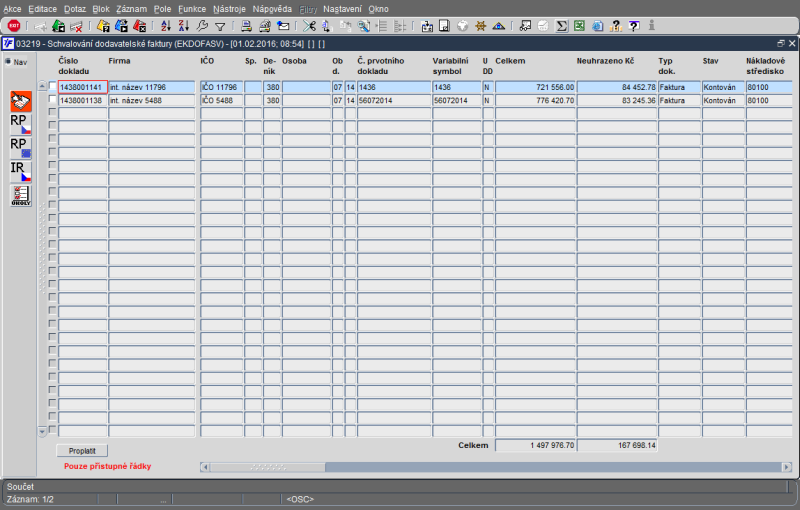The image size is (800, 510).
Task: Click the orange stamp document sidebar icon
Action: 21,101
